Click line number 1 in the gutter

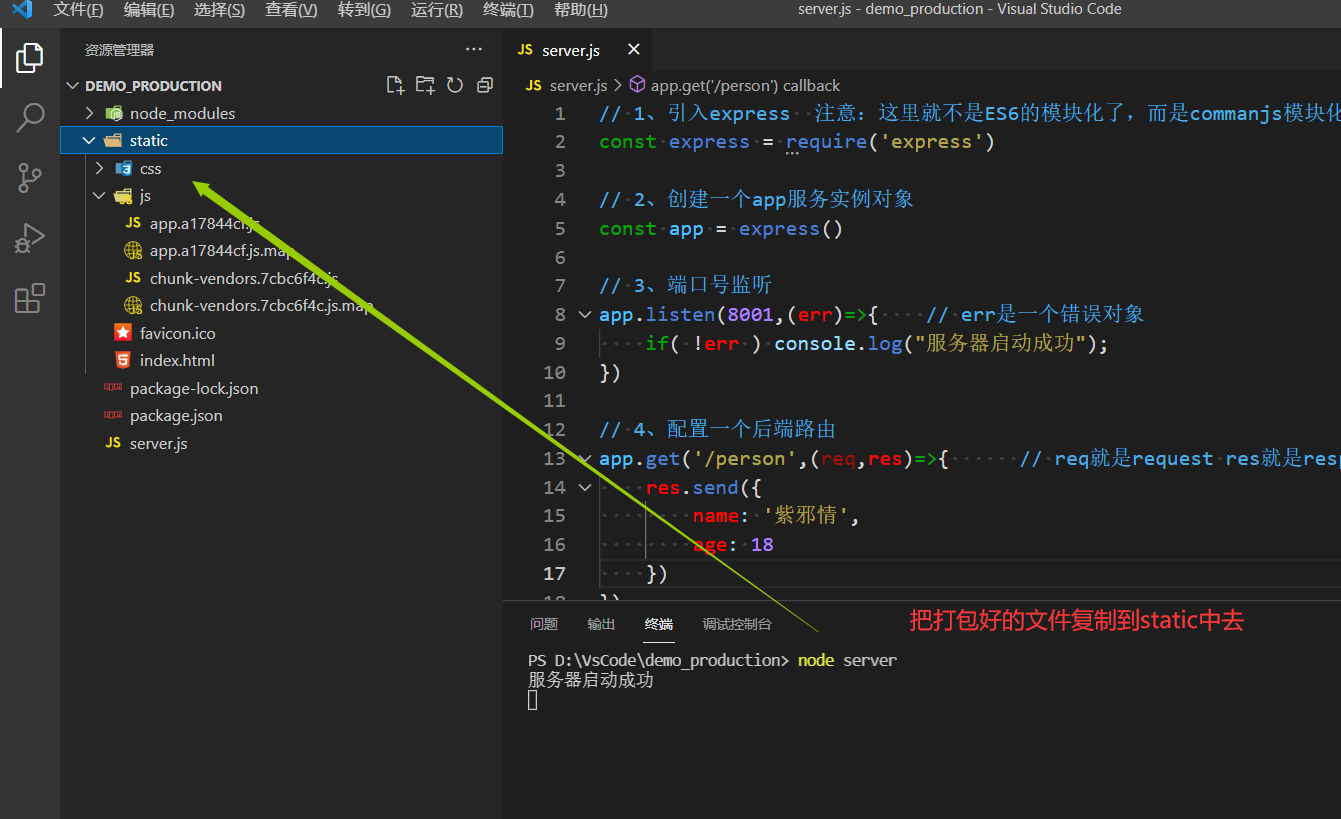(x=560, y=113)
